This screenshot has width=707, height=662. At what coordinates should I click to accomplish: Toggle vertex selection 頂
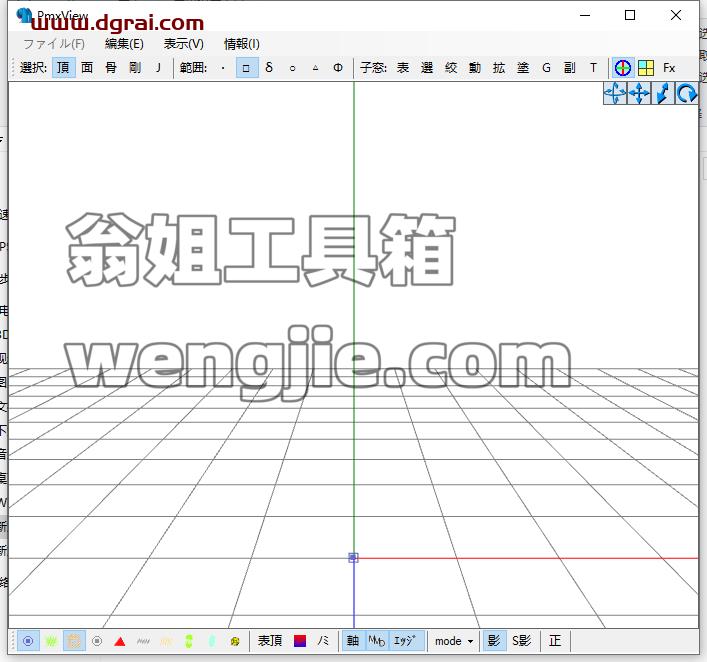click(63, 68)
